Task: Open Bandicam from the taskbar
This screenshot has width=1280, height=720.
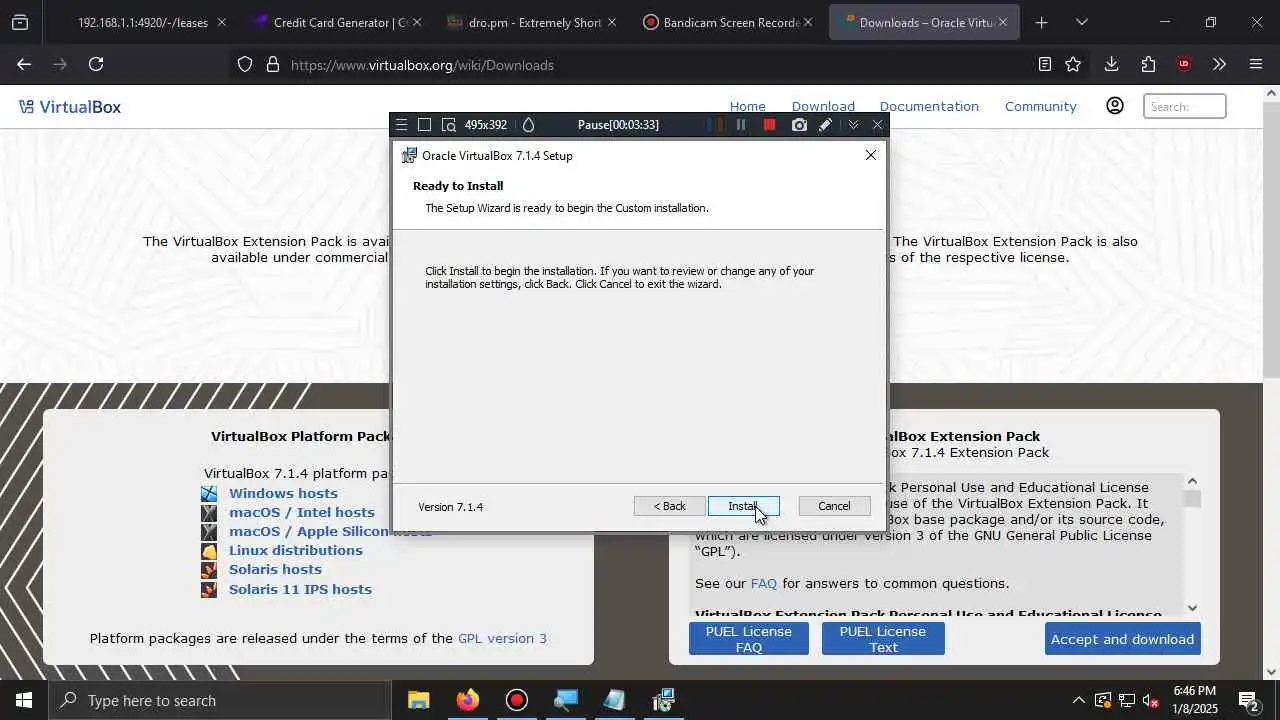Action: (516, 700)
